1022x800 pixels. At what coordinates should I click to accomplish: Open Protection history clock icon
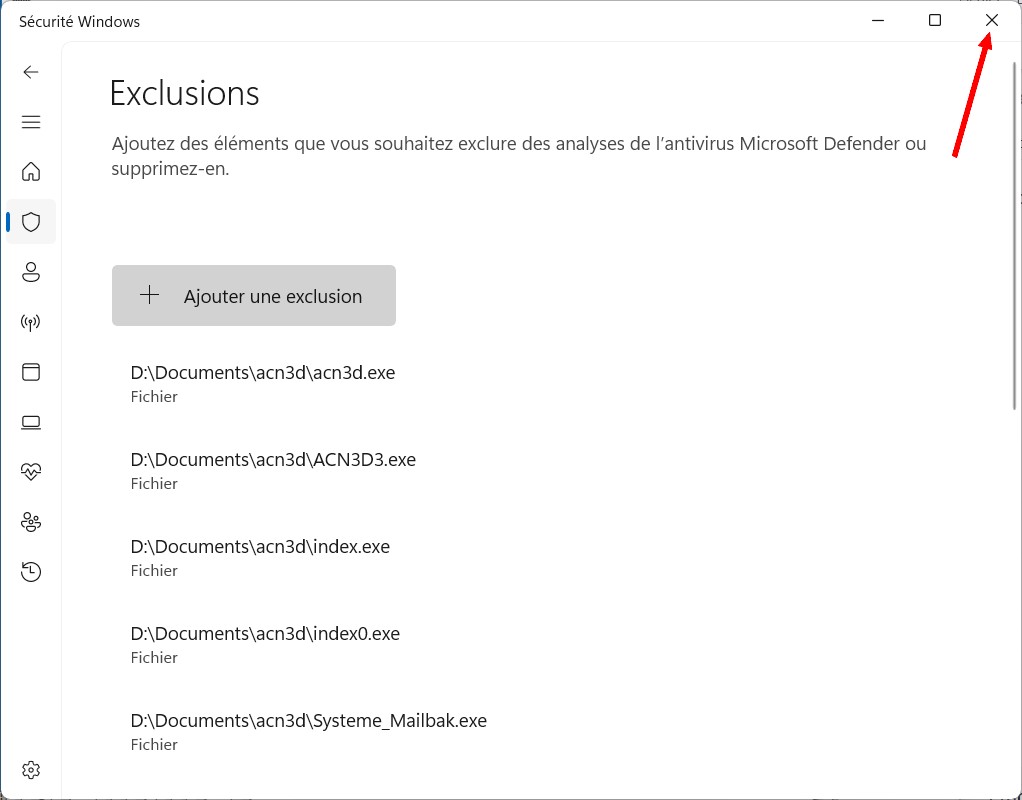(31, 572)
